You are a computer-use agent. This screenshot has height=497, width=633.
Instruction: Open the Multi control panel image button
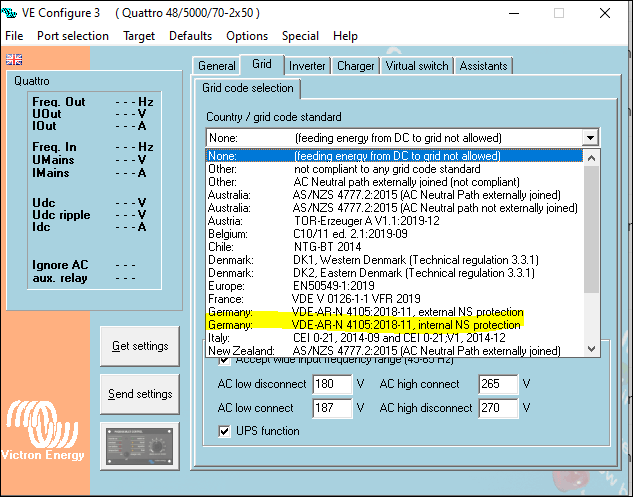coord(140,446)
